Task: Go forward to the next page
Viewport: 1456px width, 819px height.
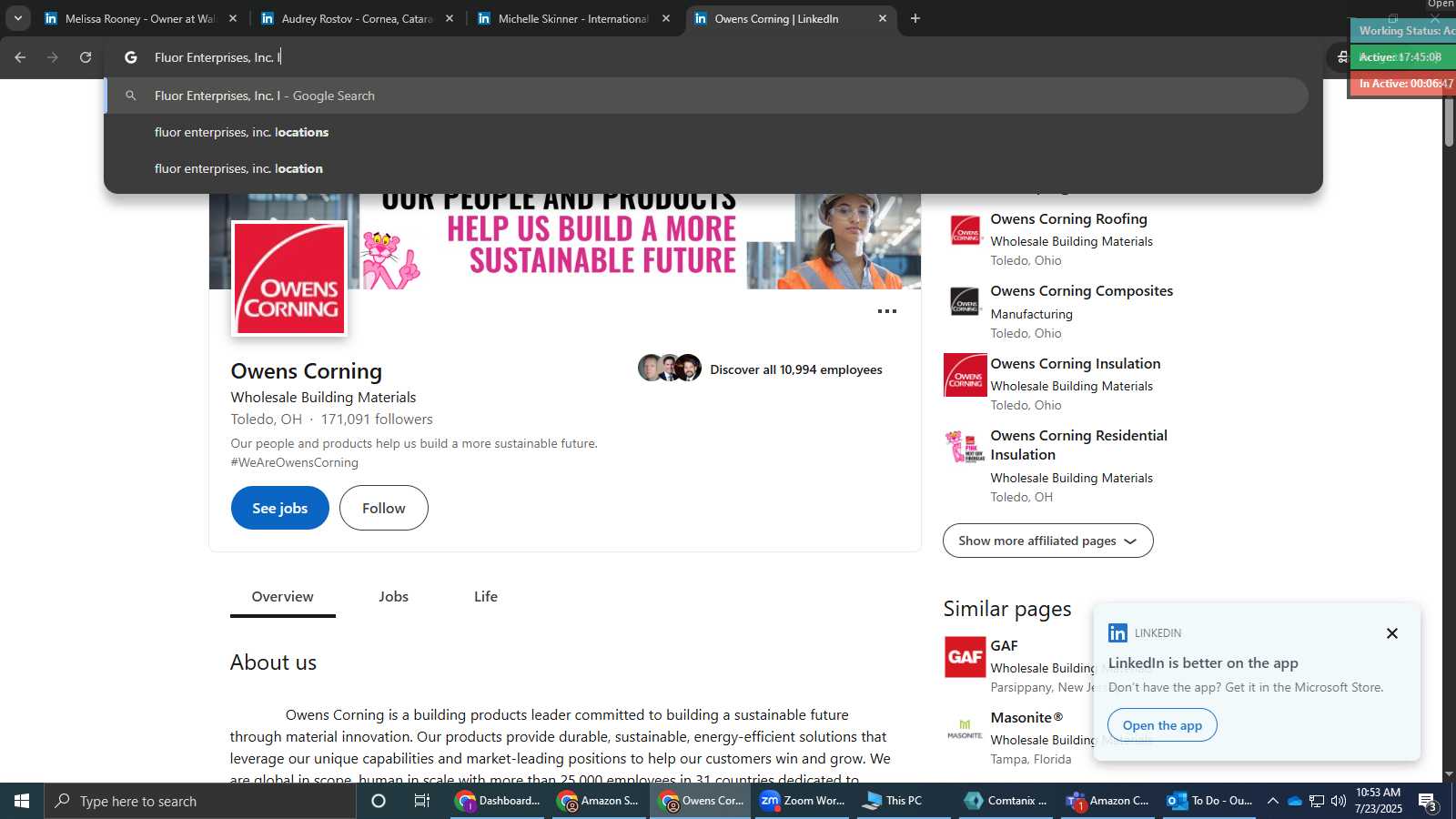Action: pyautogui.click(x=53, y=57)
